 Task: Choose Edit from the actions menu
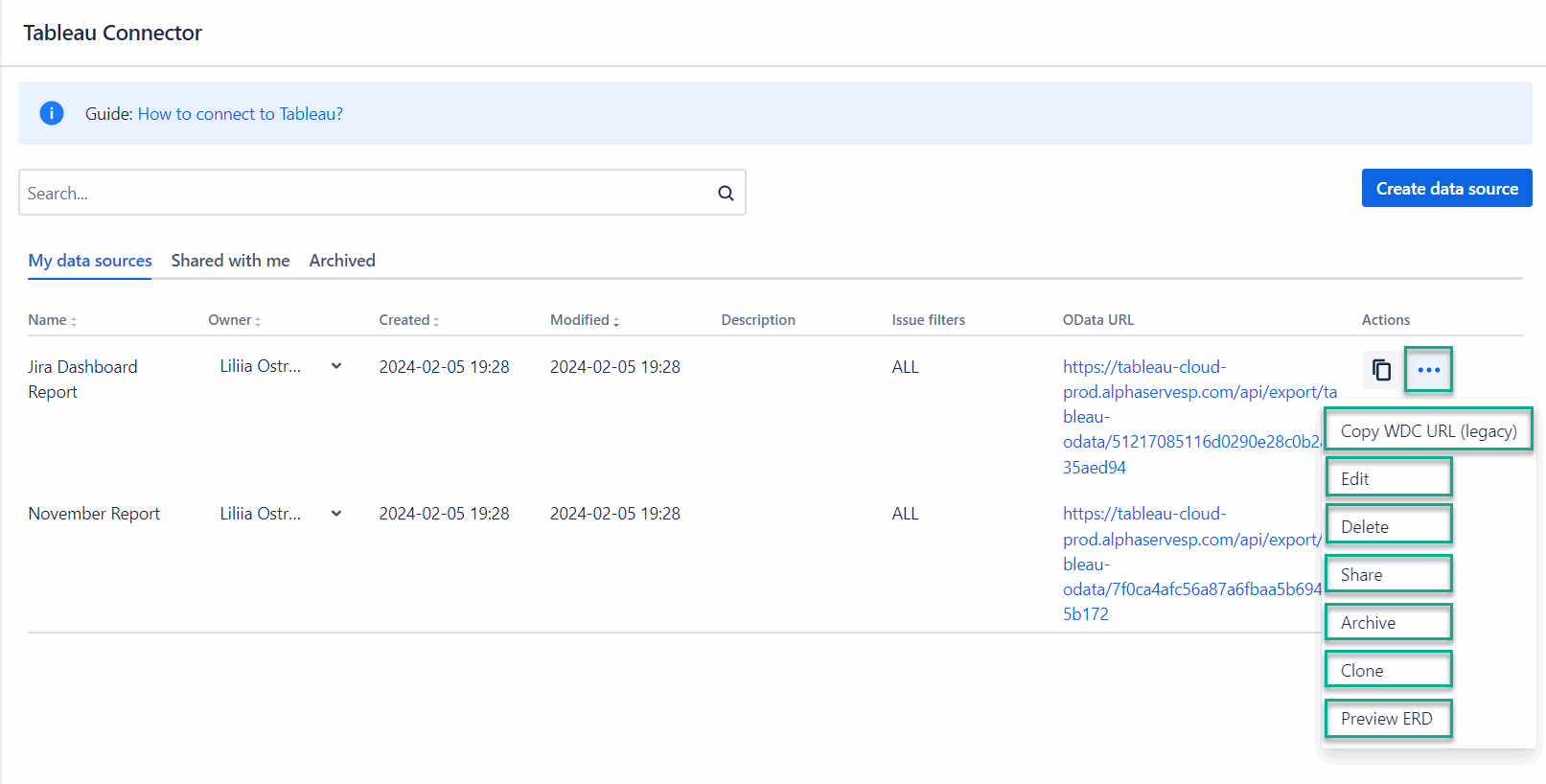coord(1389,478)
